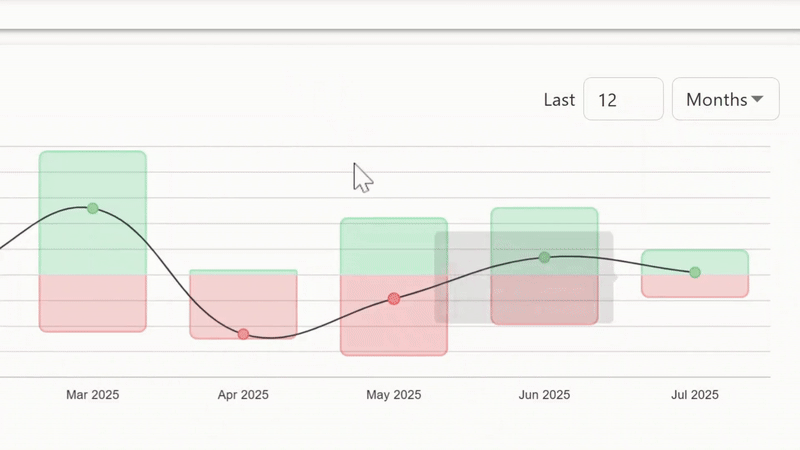Image resolution: width=800 pixels, height=450 pixels.
Task: Click the Mar 2025 green data point
Action: pyautogui.click(x=92, y=208)
